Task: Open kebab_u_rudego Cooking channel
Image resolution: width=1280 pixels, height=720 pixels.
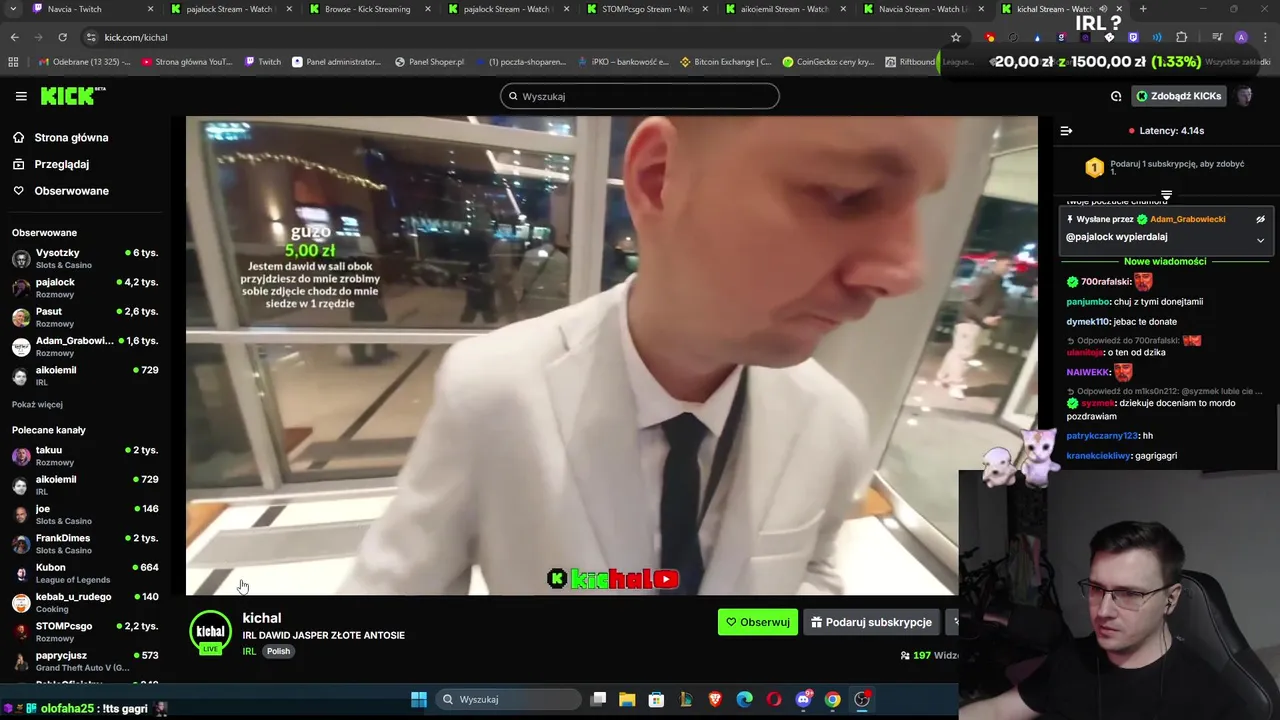Action: coord(85,602)
